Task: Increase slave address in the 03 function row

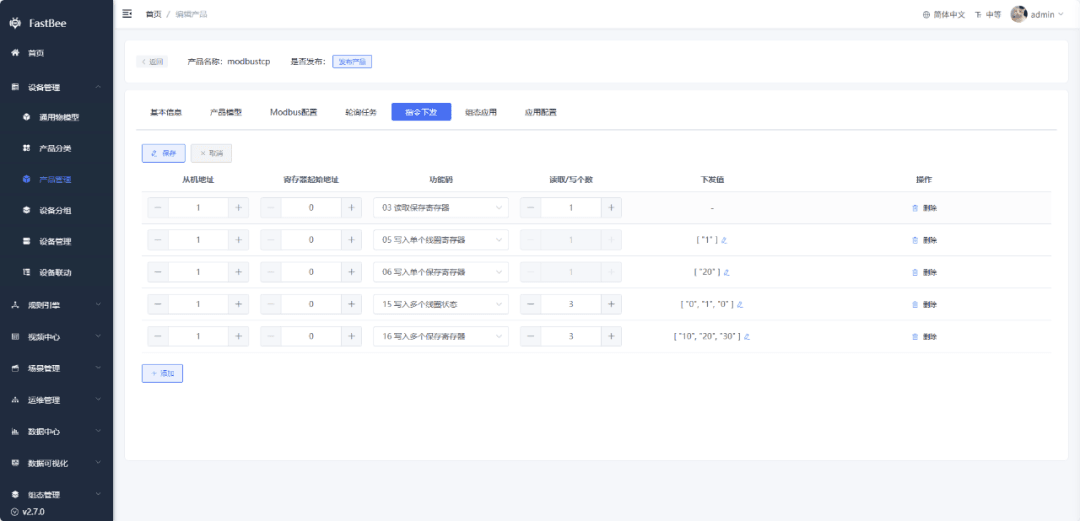Action: click(238, 207)
